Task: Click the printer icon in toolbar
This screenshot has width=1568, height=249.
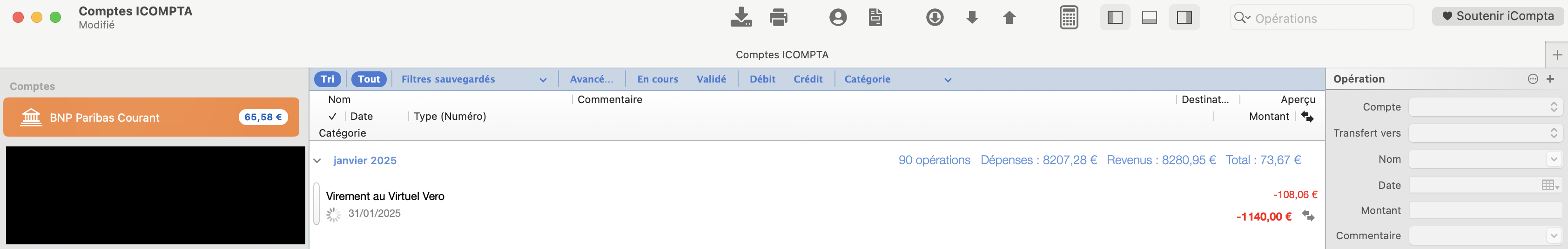Action: click(x=778, y=17)
